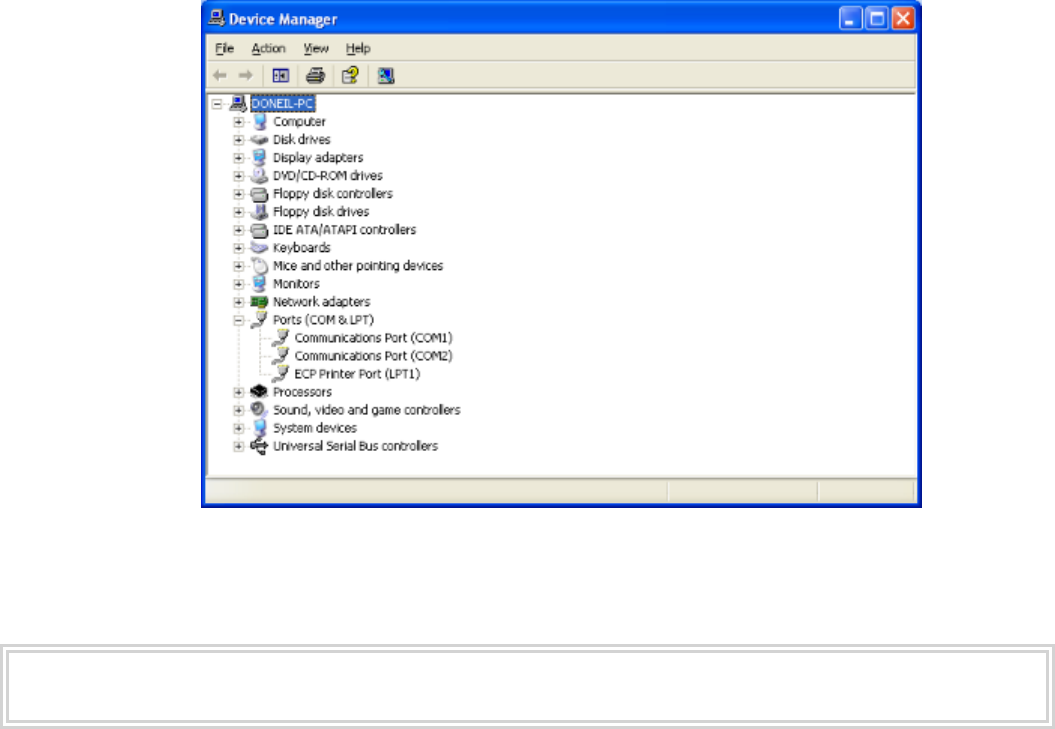
Task: Click the Help properties toolbar icon
Action: 350,75
